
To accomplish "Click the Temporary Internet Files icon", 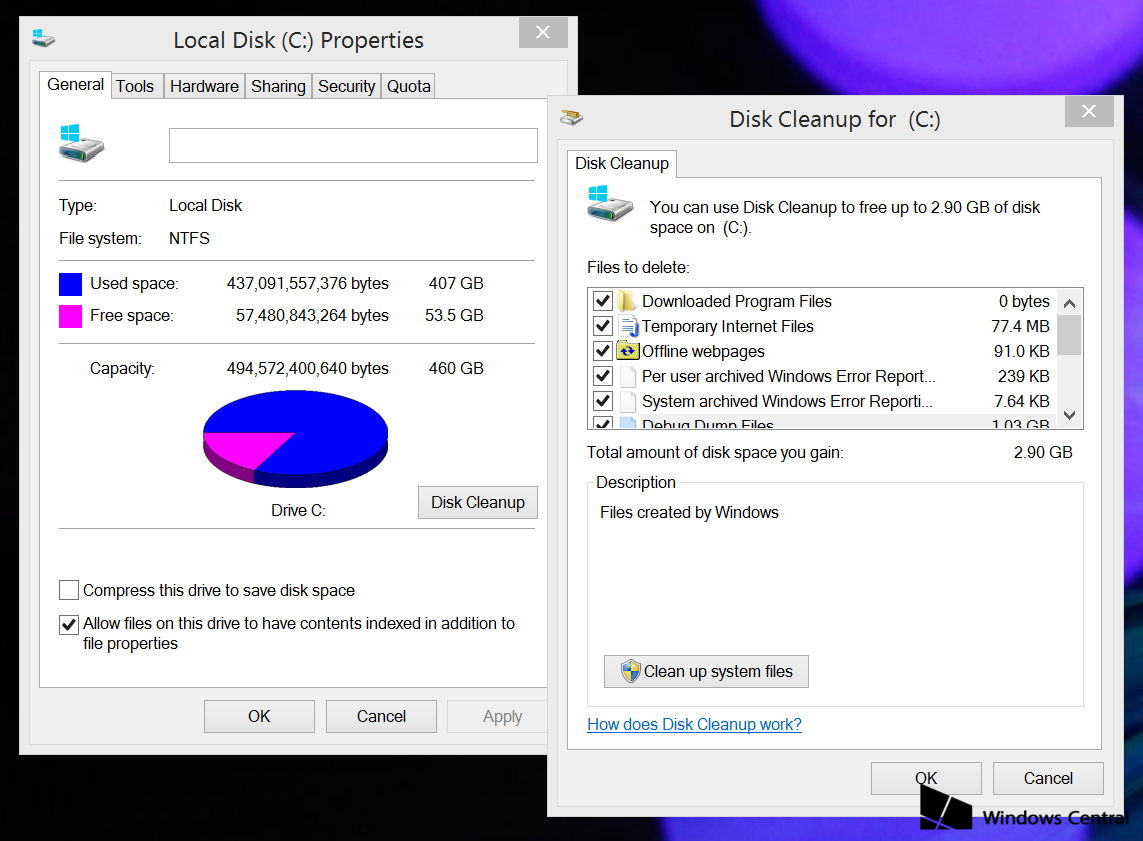I will pyautogui.click(x=628, y=326).
